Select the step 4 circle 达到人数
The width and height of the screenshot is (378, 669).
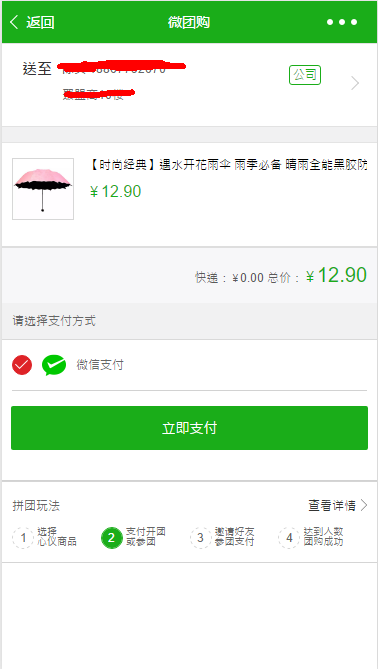click(x=289, y=538)
